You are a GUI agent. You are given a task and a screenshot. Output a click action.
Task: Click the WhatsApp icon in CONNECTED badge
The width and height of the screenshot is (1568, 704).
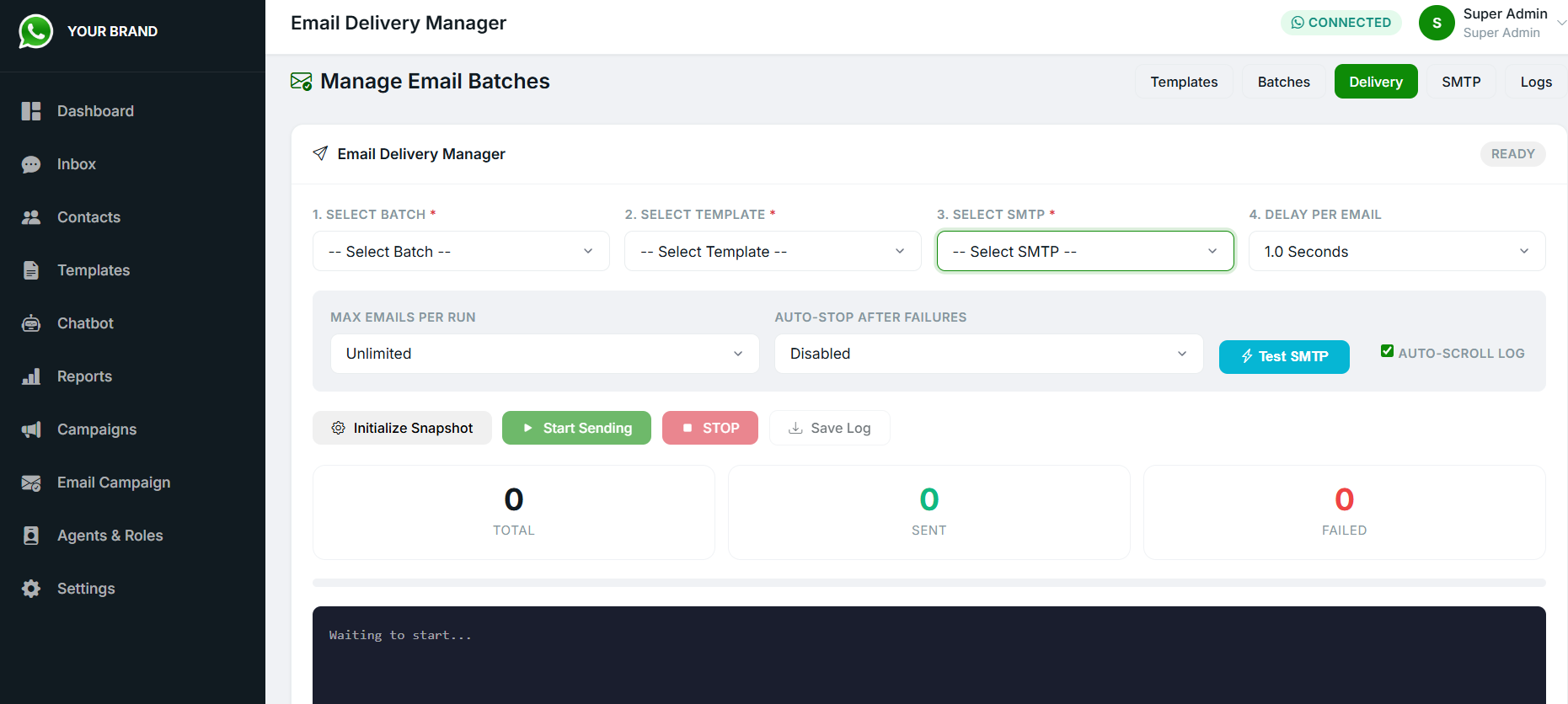click(1298, 23)
